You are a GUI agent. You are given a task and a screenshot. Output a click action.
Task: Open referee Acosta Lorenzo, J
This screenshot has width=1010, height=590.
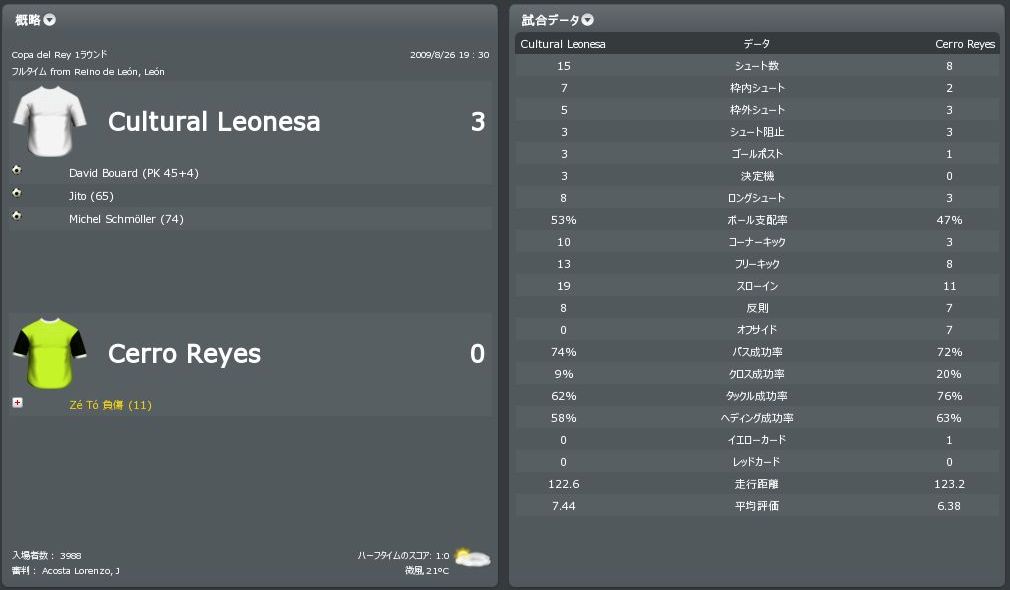(x=80, y=571)
